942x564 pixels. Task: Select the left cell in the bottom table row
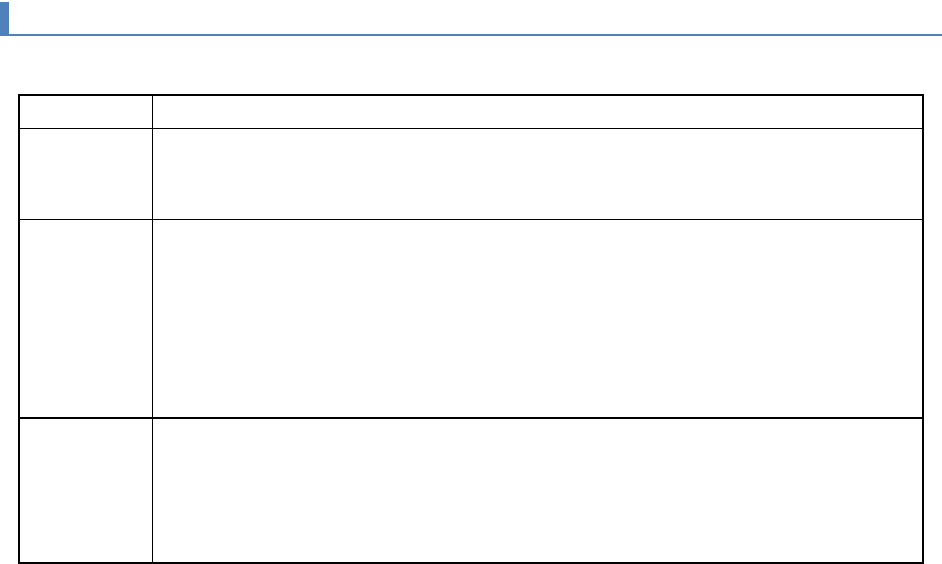[85, 489]
